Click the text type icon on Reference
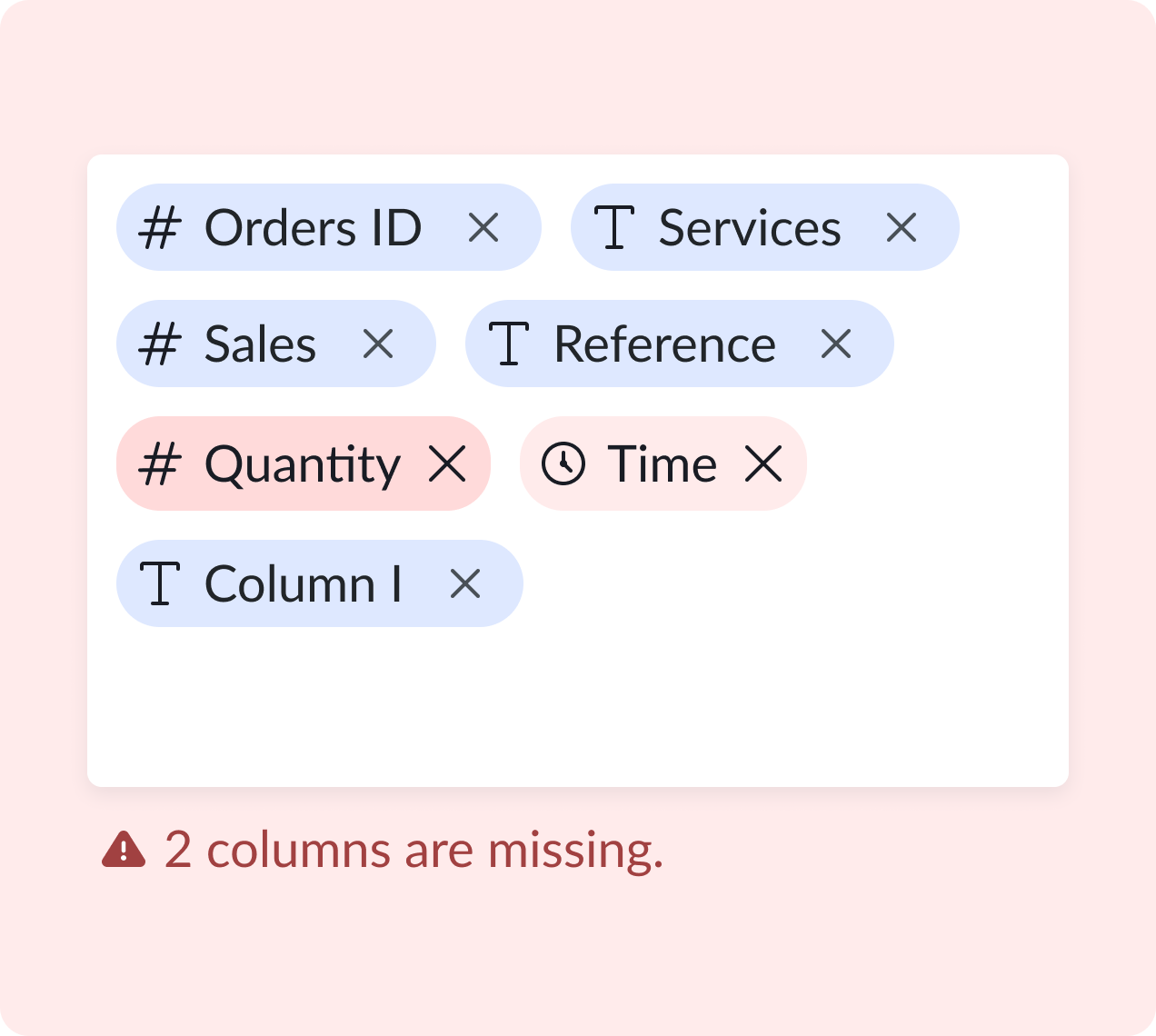 [509, 344]
